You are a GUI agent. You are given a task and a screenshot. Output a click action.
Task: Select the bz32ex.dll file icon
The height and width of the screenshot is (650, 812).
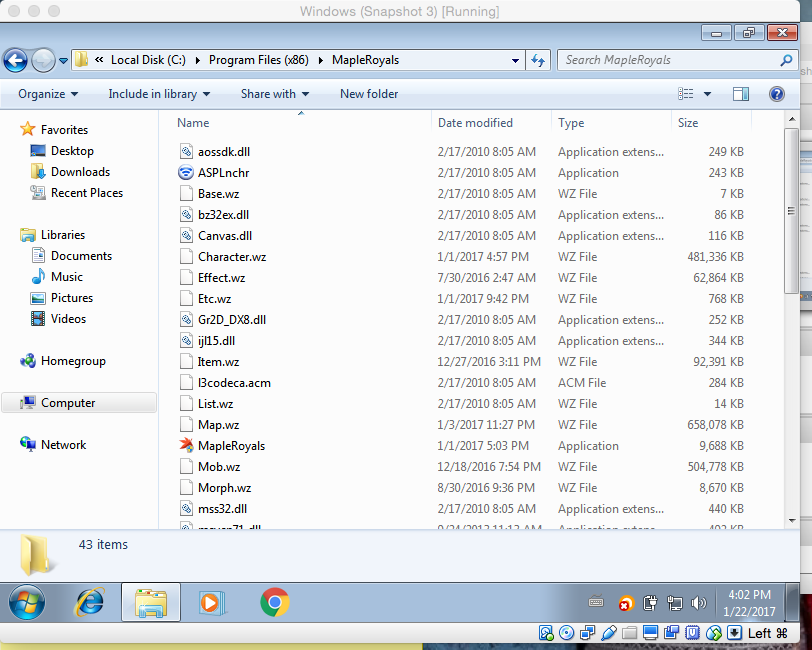186,214
